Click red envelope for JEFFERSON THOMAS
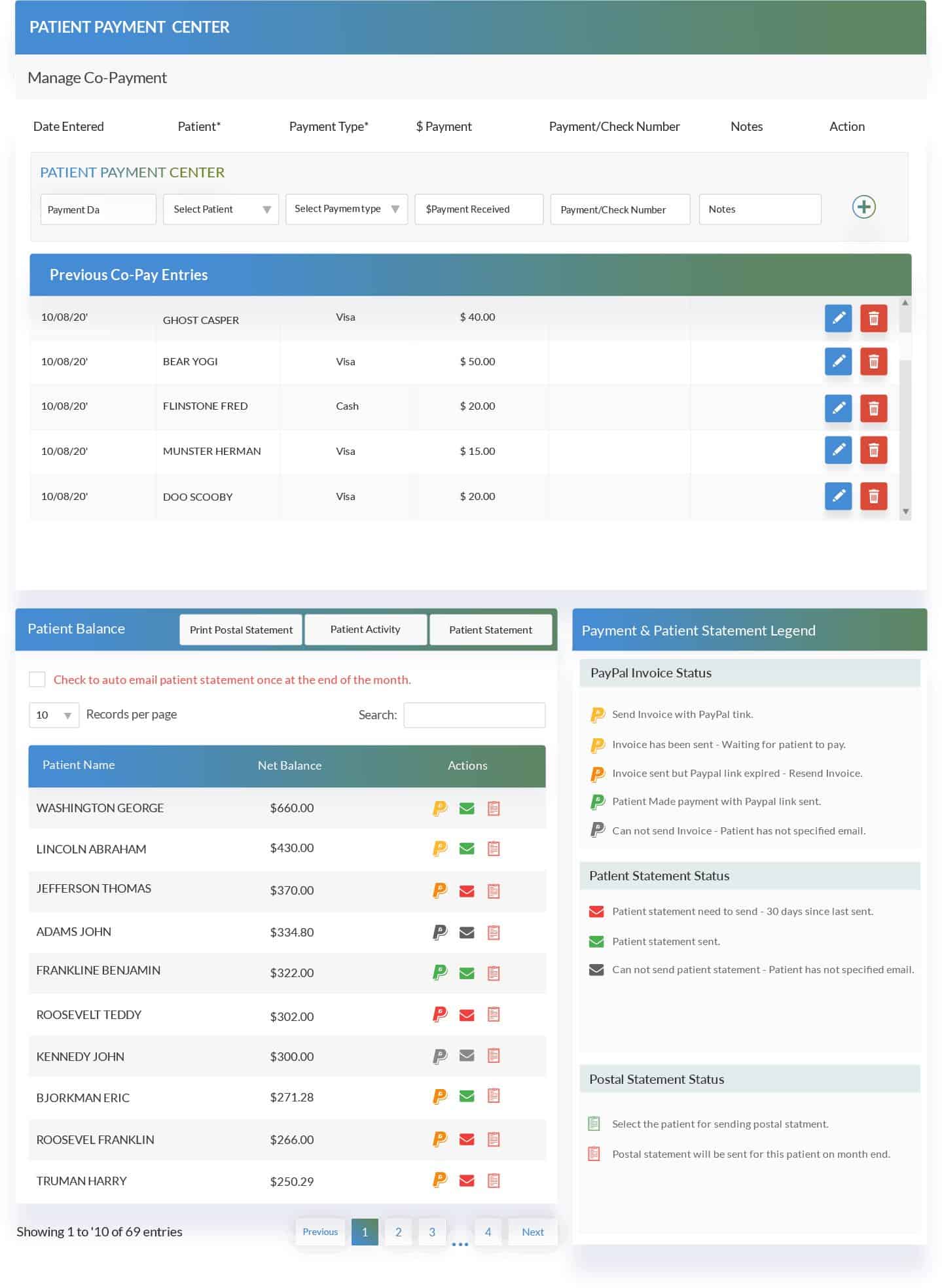The width and height of the screenshot is (942, 1288). [x=467, y=891]
